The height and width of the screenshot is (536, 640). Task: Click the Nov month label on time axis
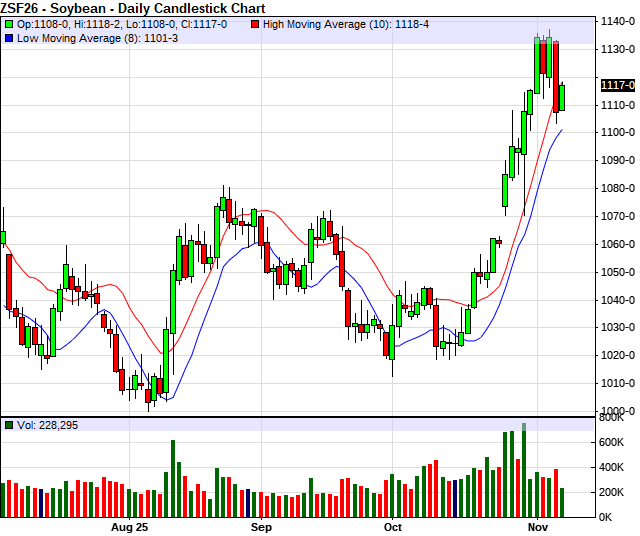coord(536,526)
